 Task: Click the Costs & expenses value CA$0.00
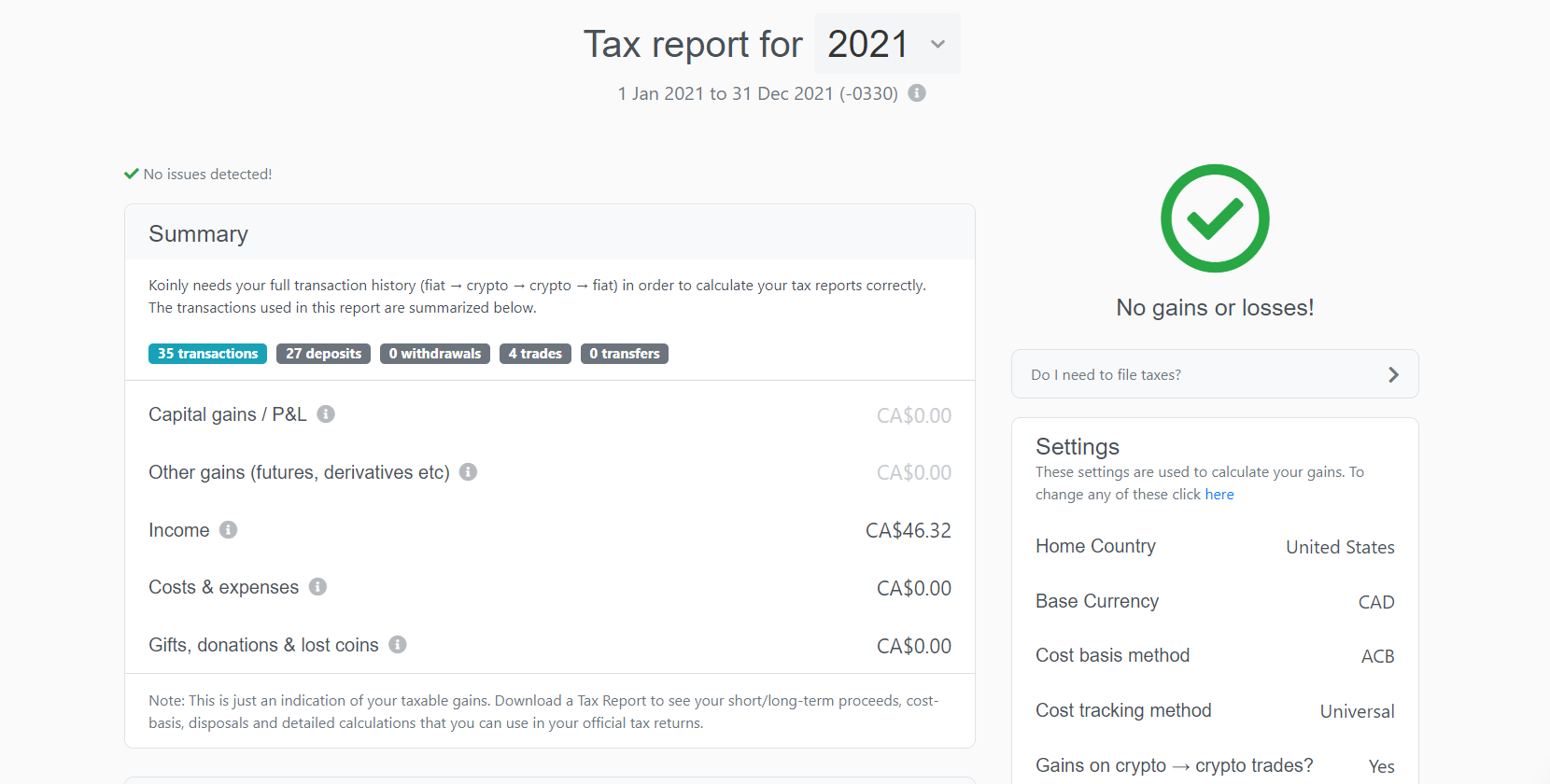click(x=914, y=589)
